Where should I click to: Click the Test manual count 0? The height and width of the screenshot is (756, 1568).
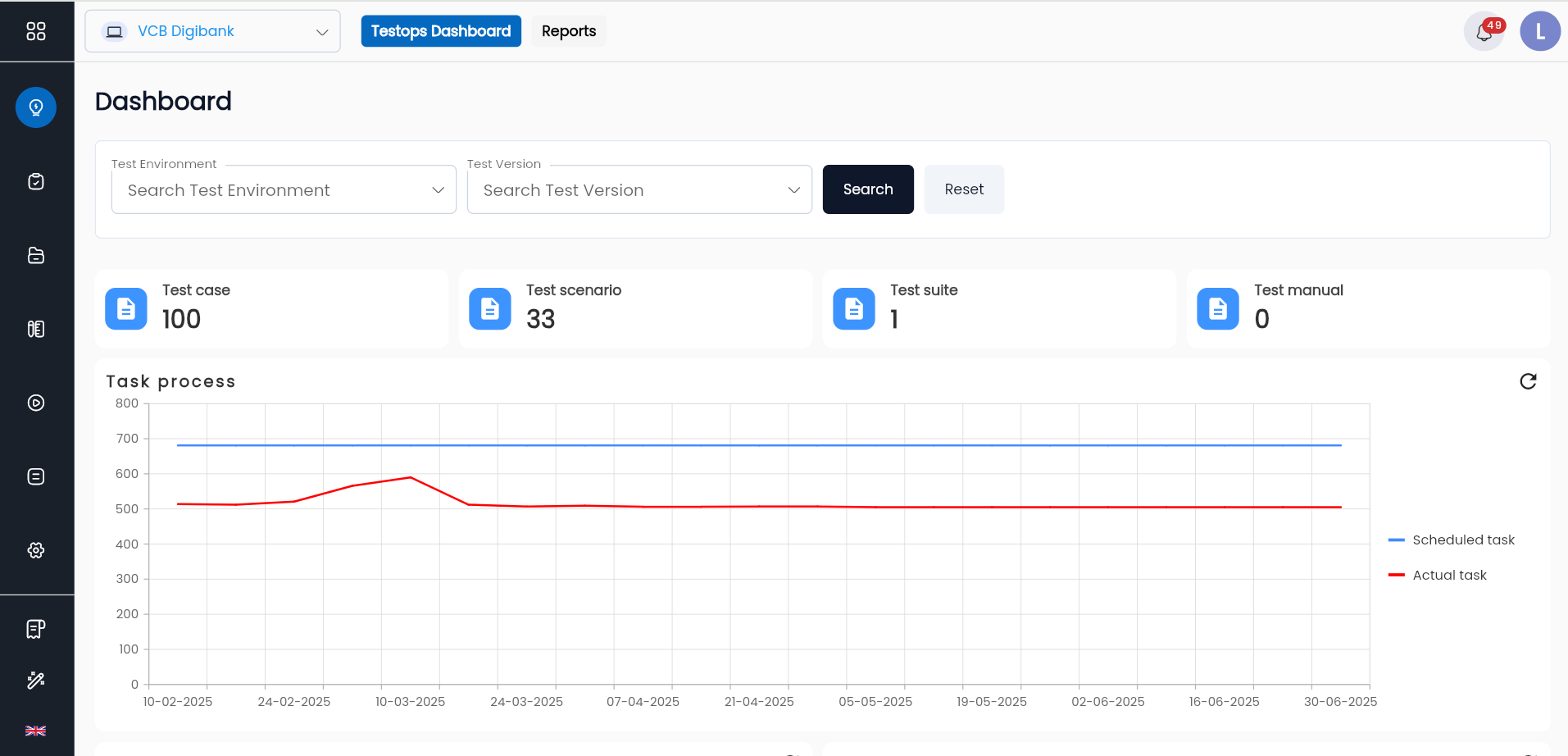[1262, 319]
